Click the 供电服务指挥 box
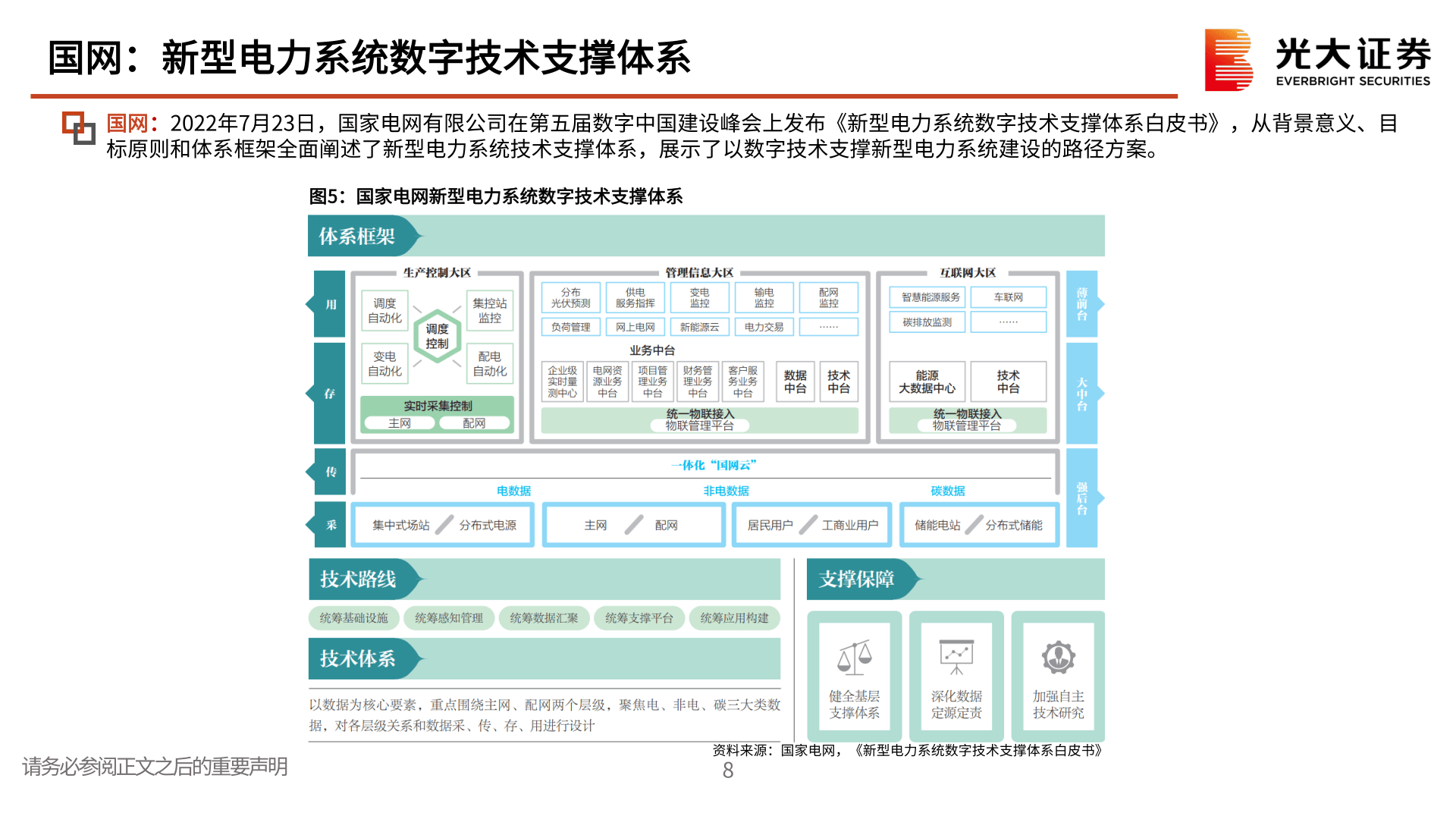This screenshot has width=1456, height=819. pyautogui.click(x=635, y=297)
